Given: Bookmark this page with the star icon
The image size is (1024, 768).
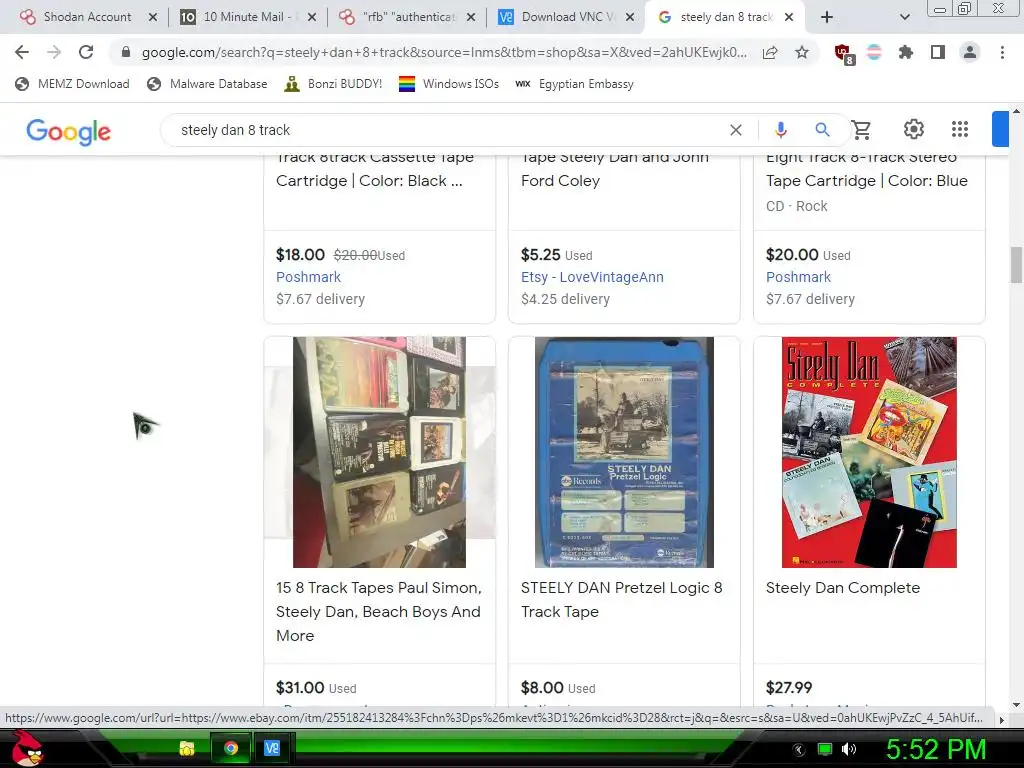Looking at the screenshot, I should [802, 52].
